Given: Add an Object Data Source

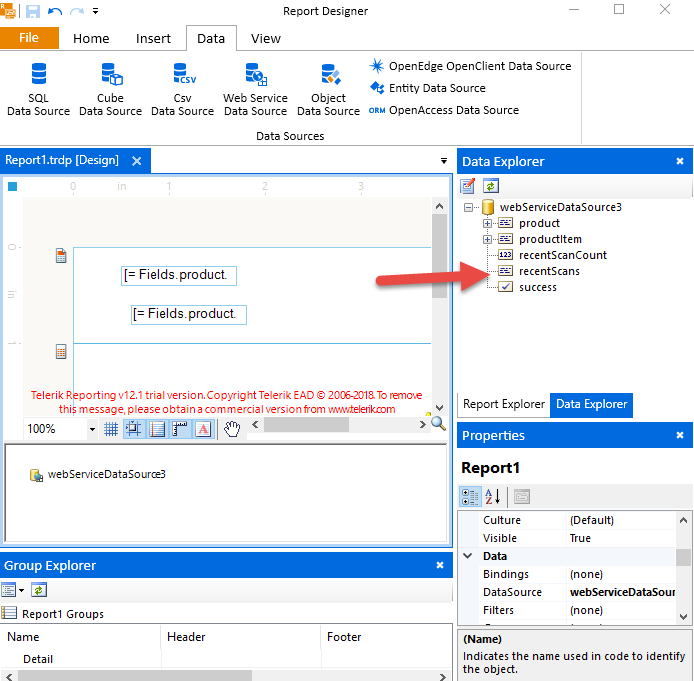Looking at the screenshot, I should pyautogui.click(x=328, y=89).
